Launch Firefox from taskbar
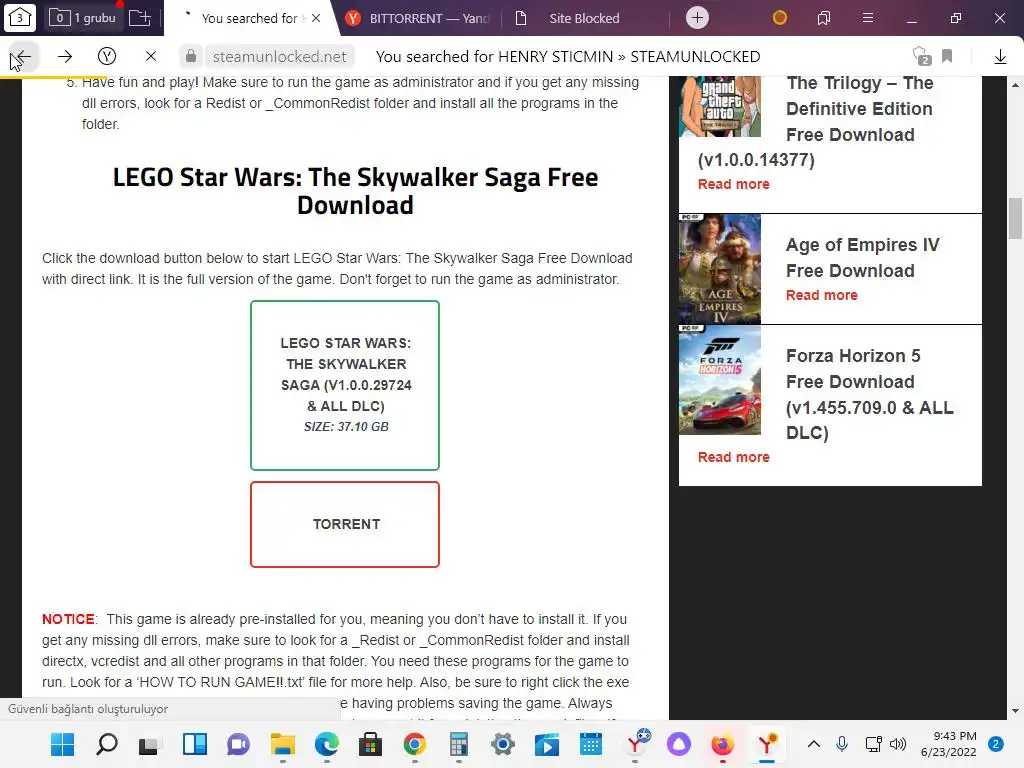Image resolution: width=1024 pixels, height=768 pixels. 722,744
